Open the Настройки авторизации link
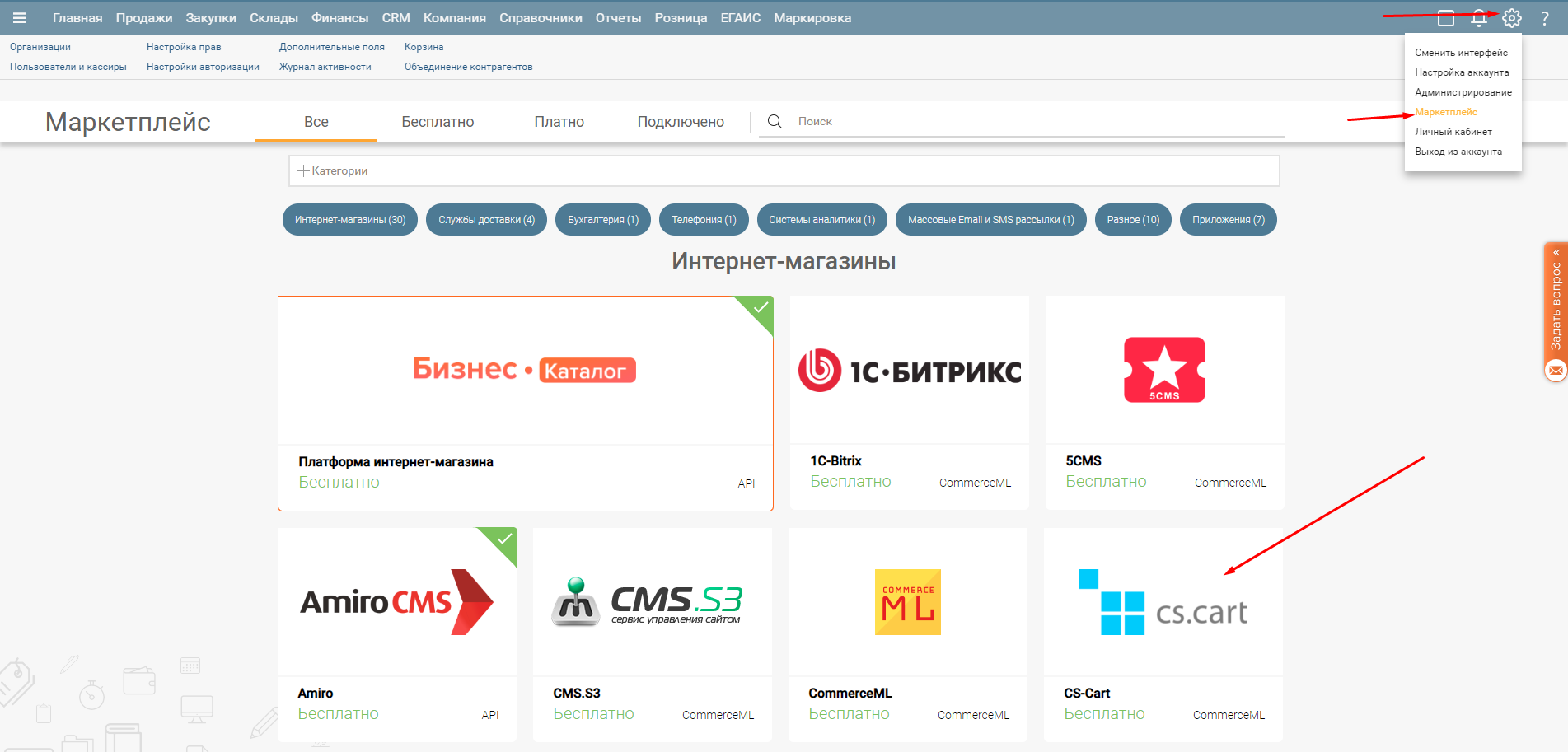The height and width of the screenshot is (752, 1568). 203,67
